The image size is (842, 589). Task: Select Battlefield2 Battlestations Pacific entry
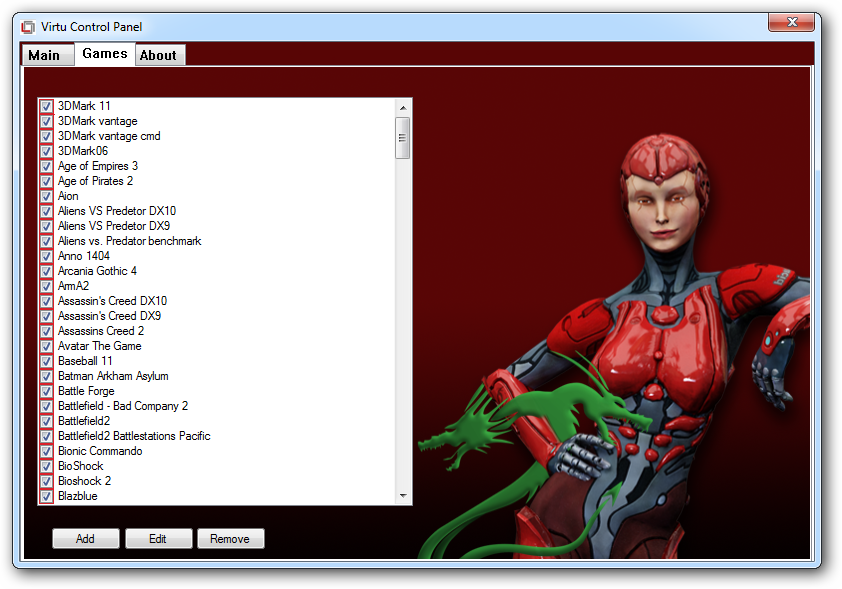point(134,437)
